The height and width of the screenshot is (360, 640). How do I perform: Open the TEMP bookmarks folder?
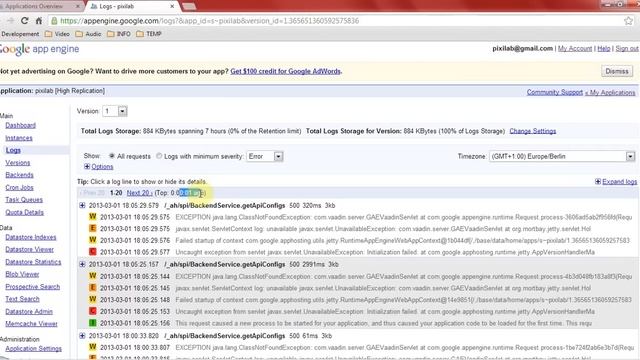(149, 34)
